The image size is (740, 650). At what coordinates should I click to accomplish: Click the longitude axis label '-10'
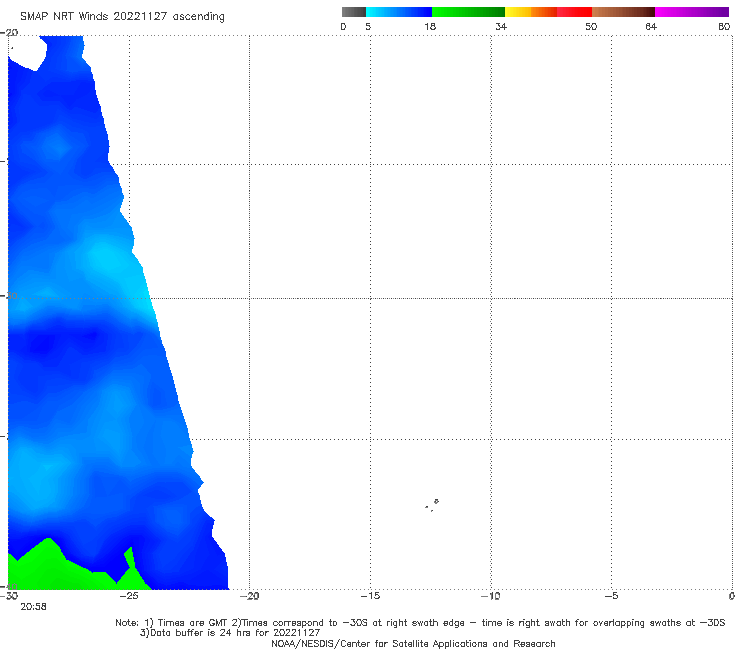coord(490,596)
